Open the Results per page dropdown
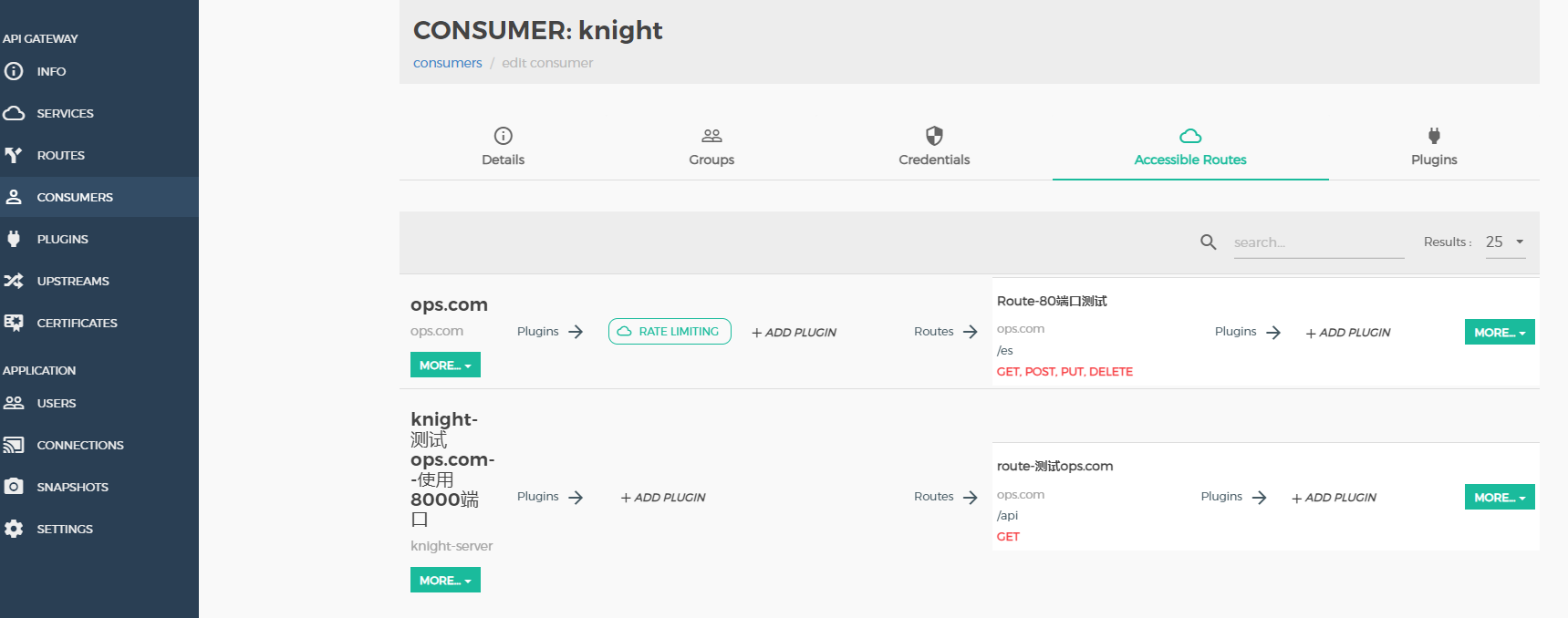The width and height of the screenshot is (1568, 618). click(x=1505, y=242)
